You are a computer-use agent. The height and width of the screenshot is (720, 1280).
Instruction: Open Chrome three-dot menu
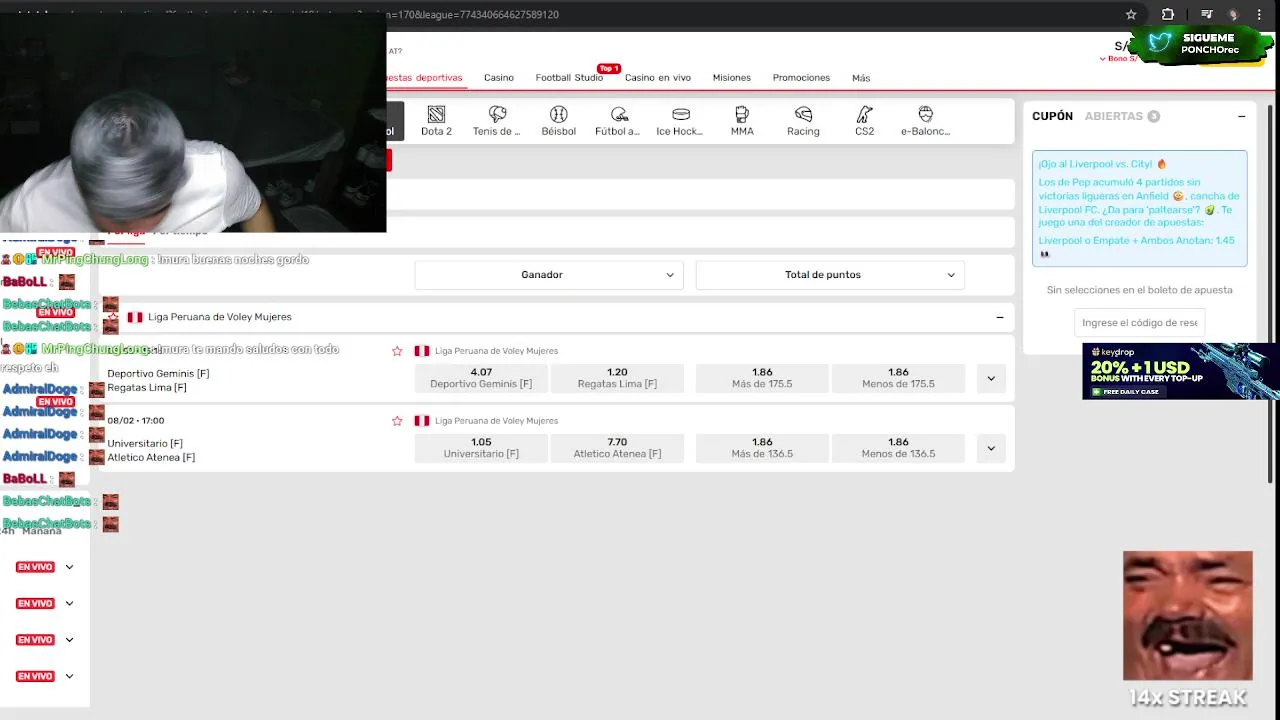click(x=1259, y=15)
